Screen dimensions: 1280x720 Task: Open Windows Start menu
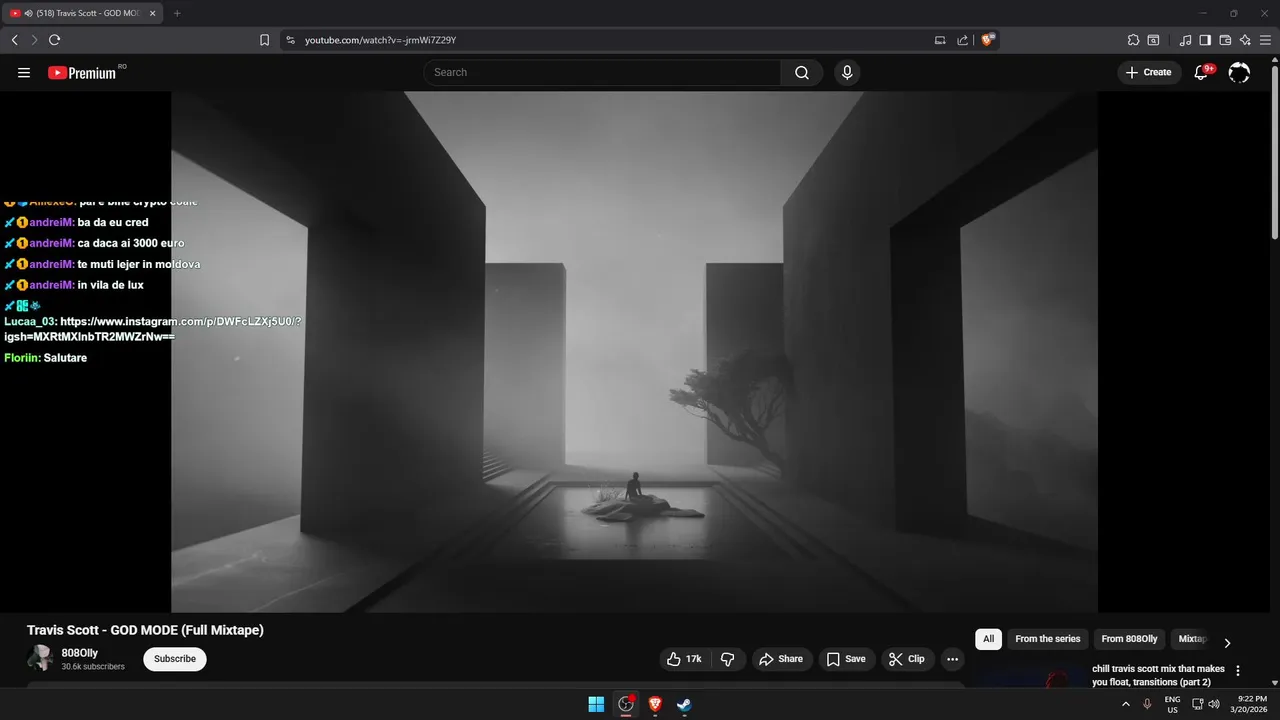pos(596,704)
